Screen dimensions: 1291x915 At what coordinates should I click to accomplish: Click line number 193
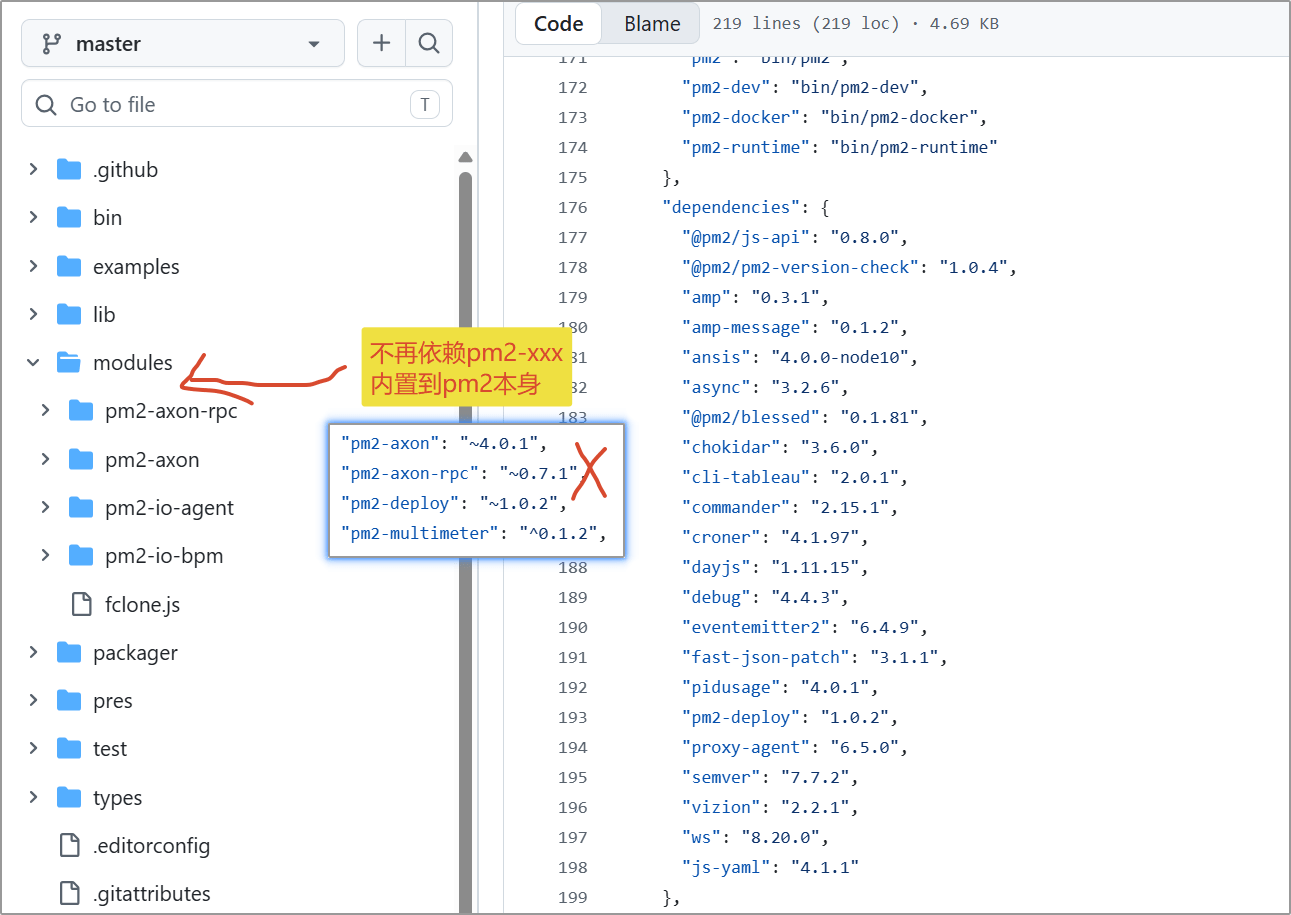tap(573, 717)
